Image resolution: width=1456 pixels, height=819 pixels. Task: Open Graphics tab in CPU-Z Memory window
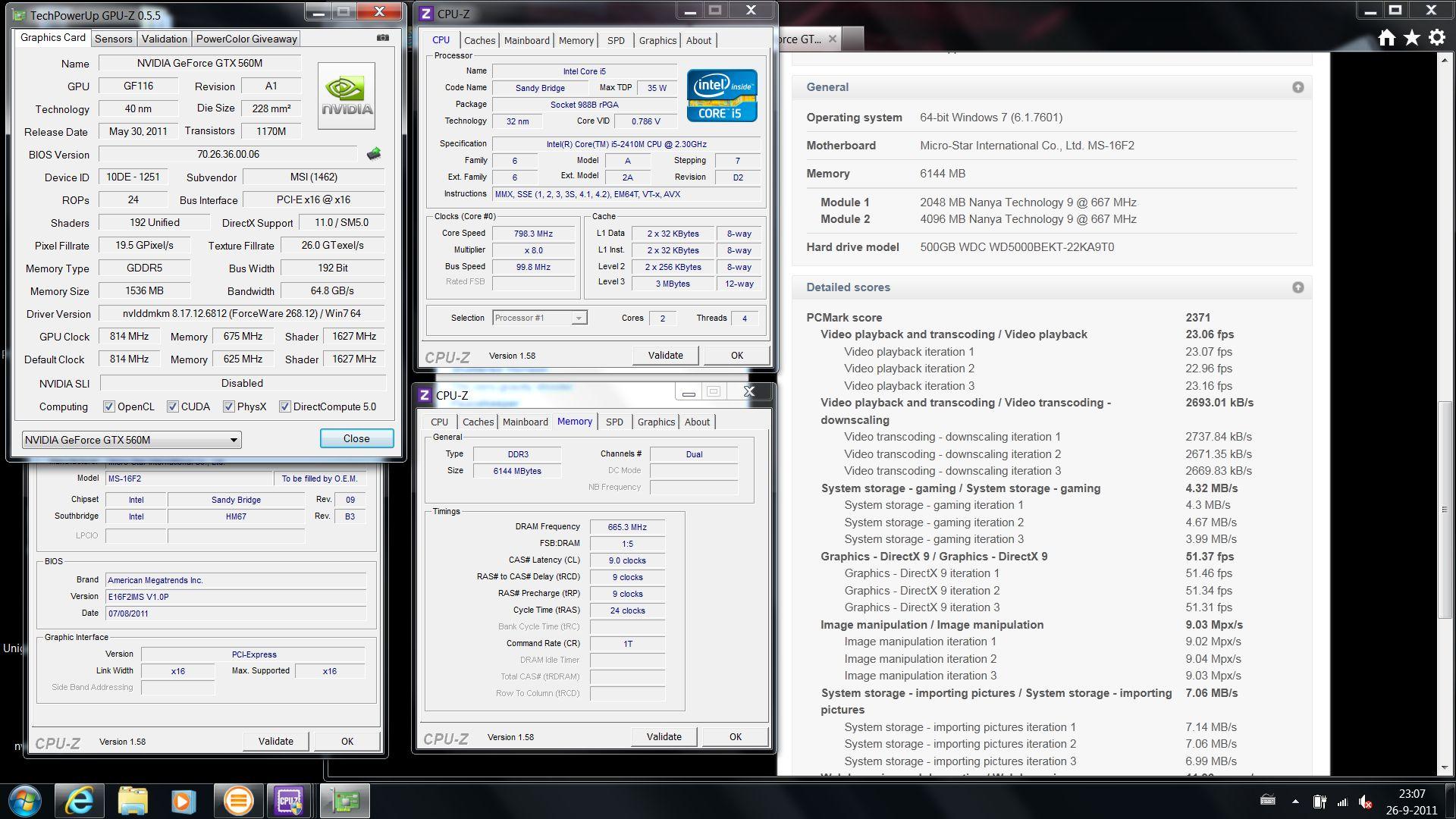point(656,422)
